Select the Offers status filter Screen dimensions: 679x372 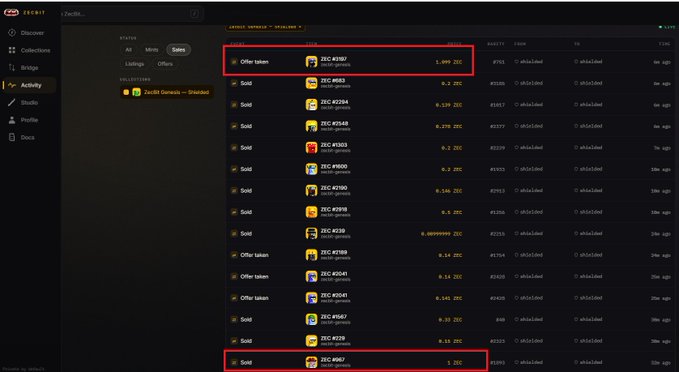point(165,64)
